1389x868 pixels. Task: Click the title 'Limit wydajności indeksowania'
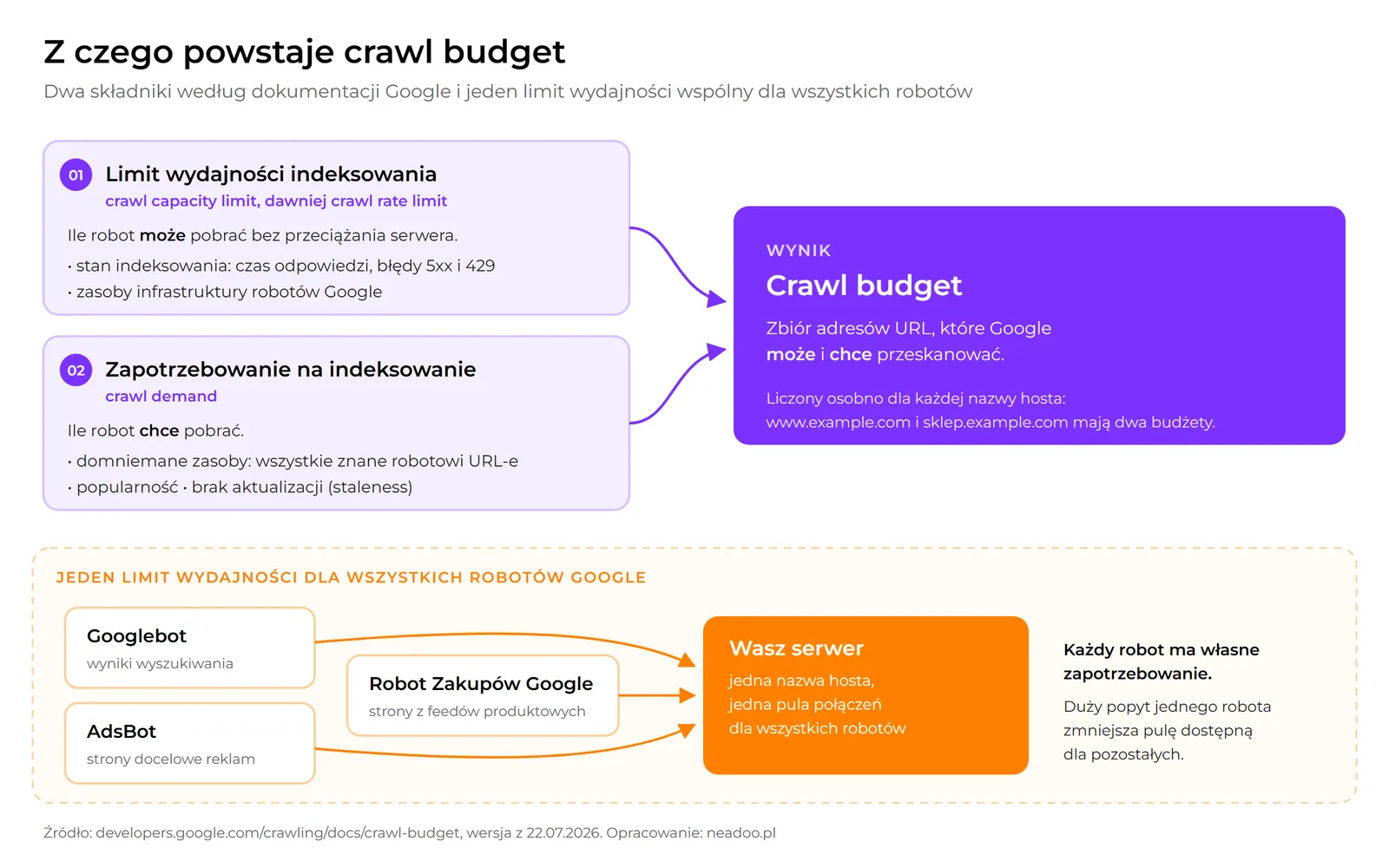[271, 174]
